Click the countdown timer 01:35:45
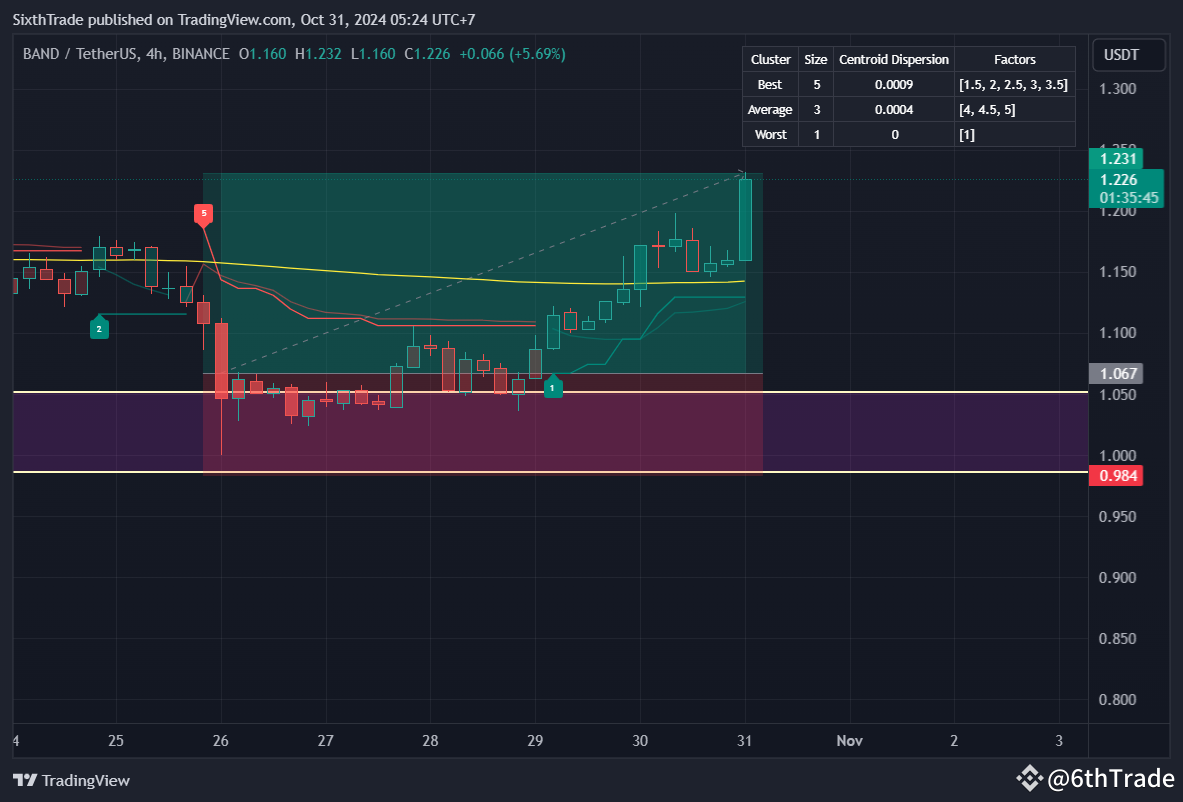The width and height of the screenshot is (1183, 802). pyautogui.click(x=1128, y=198)
